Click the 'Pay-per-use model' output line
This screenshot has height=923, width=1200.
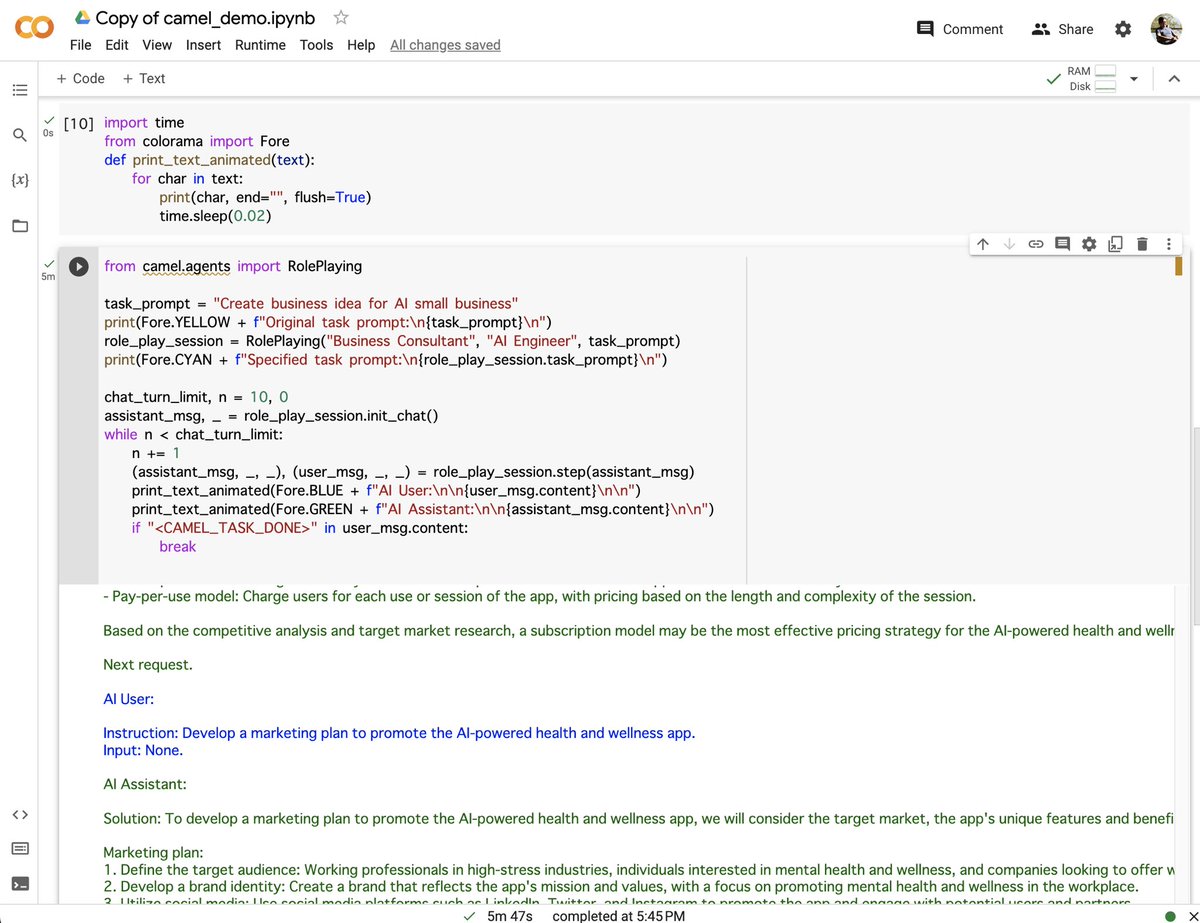pos(539,597)
